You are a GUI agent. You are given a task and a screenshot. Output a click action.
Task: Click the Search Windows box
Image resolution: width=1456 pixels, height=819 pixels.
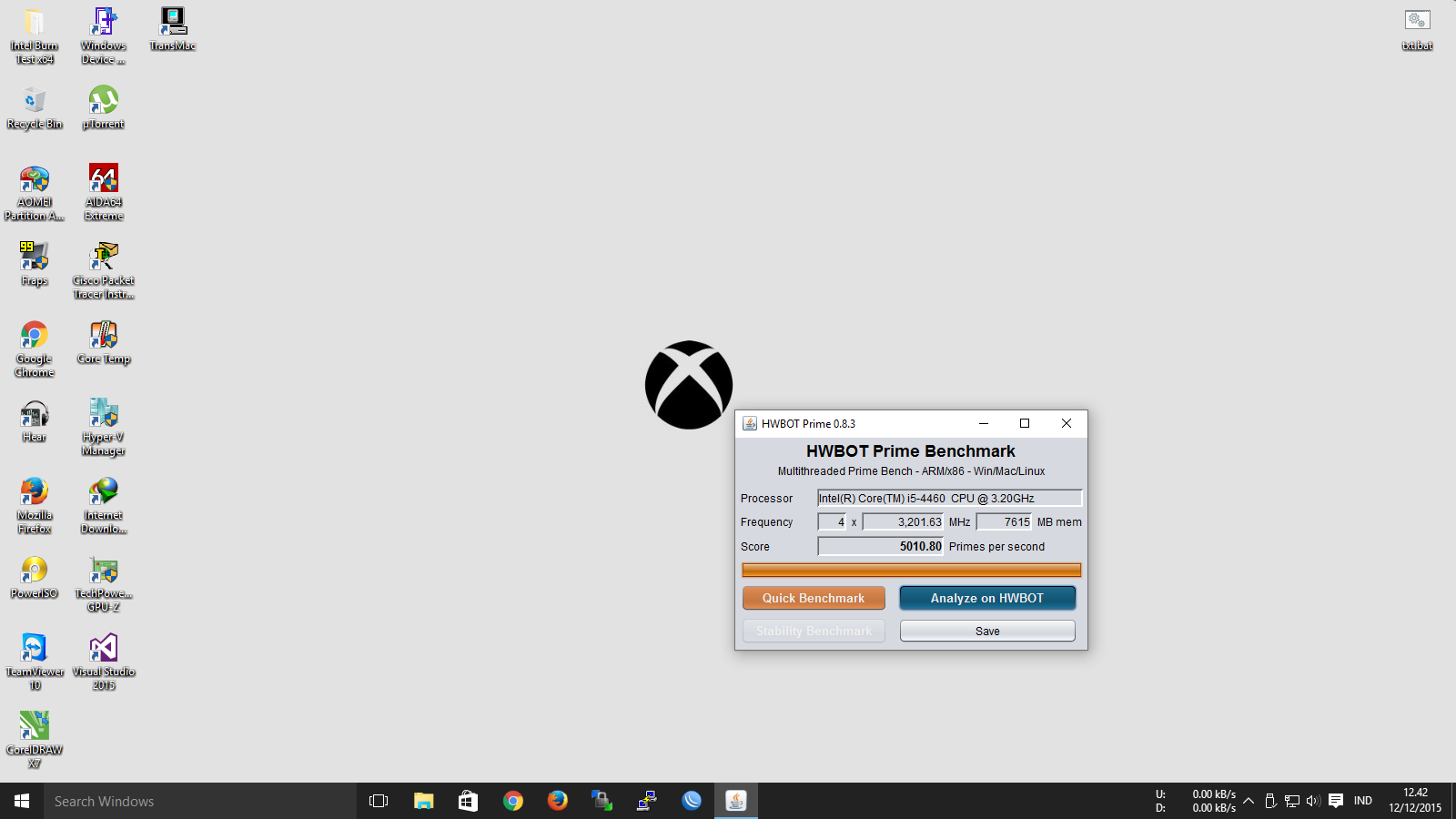[x=200, y=801]
